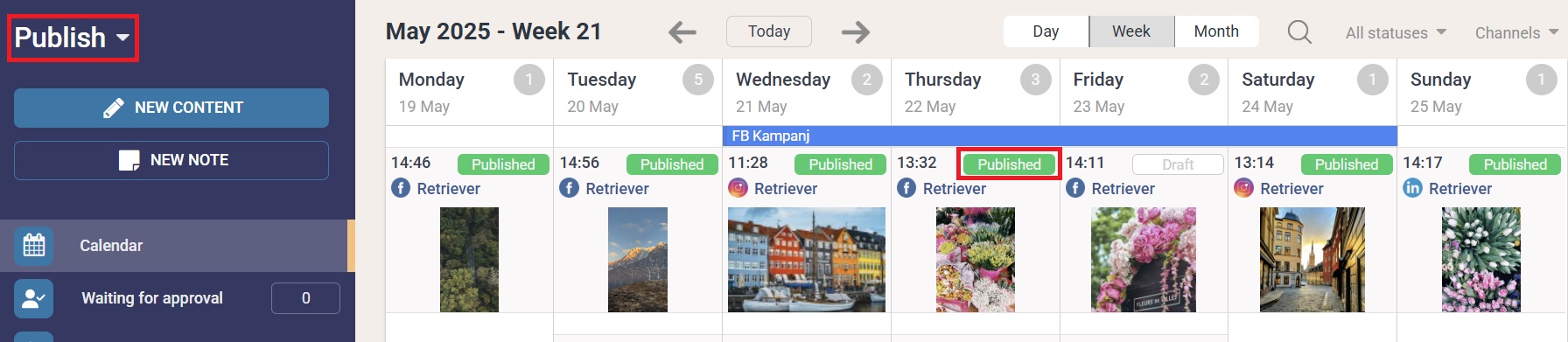
Task: Open the FB Kampanj campaign bar
Action: coord(1060,136)
